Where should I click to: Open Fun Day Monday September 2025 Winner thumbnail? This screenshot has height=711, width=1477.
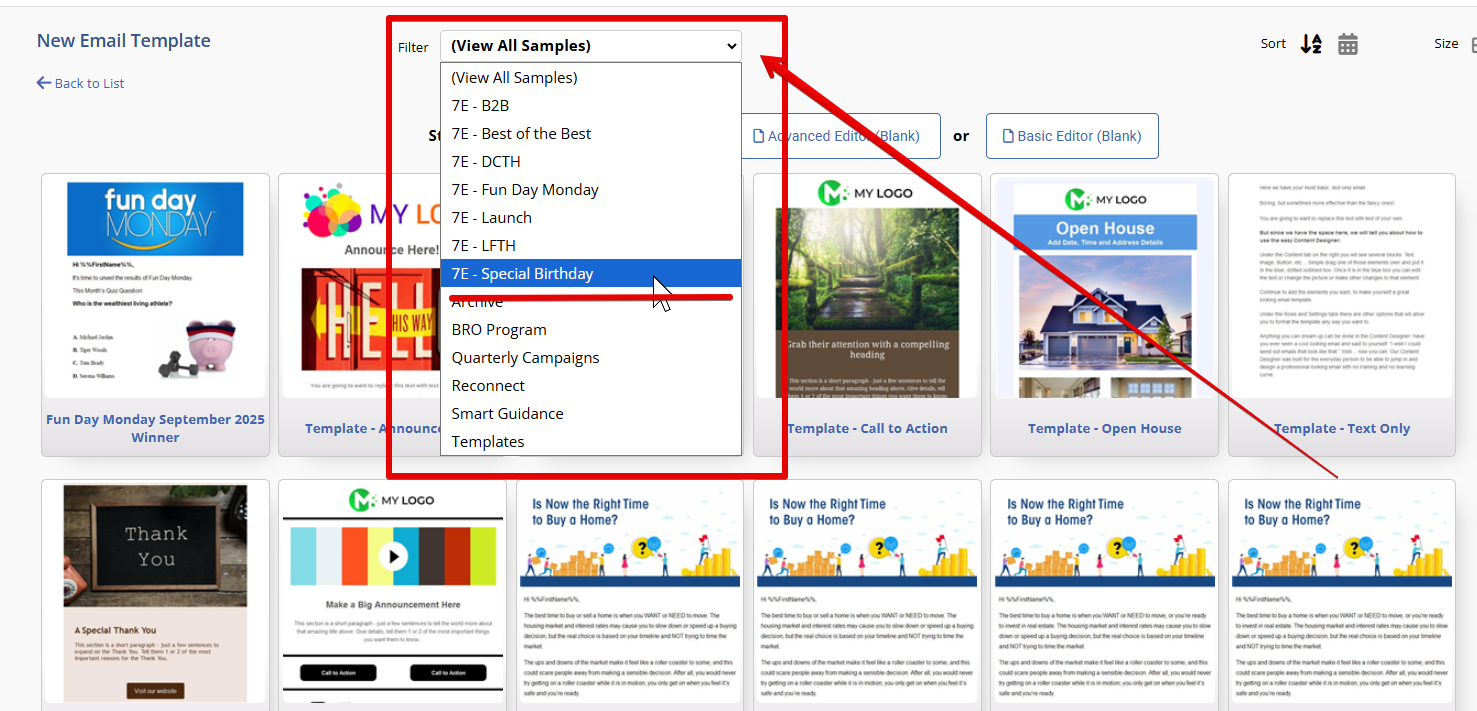coord(155,290)
